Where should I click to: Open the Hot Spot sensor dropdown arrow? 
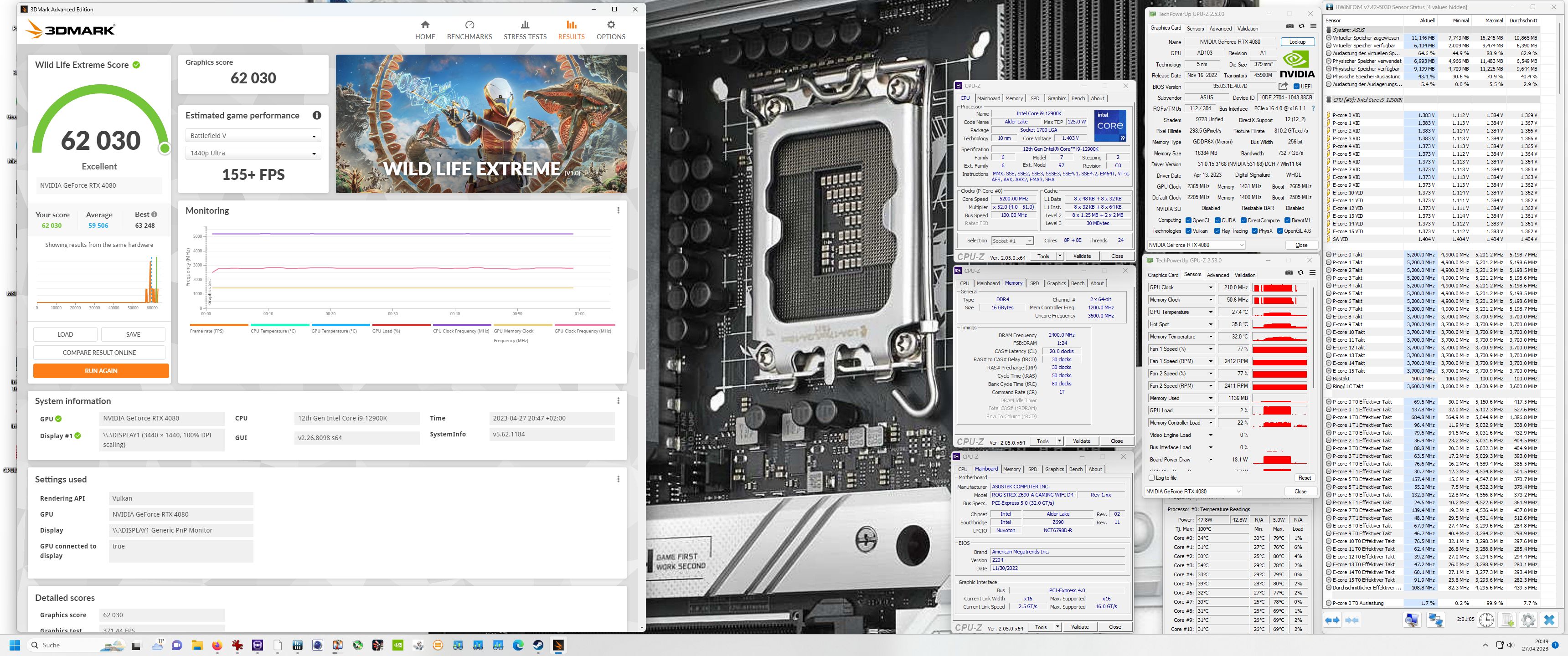pyautogui.click(x=1211, y=324)
